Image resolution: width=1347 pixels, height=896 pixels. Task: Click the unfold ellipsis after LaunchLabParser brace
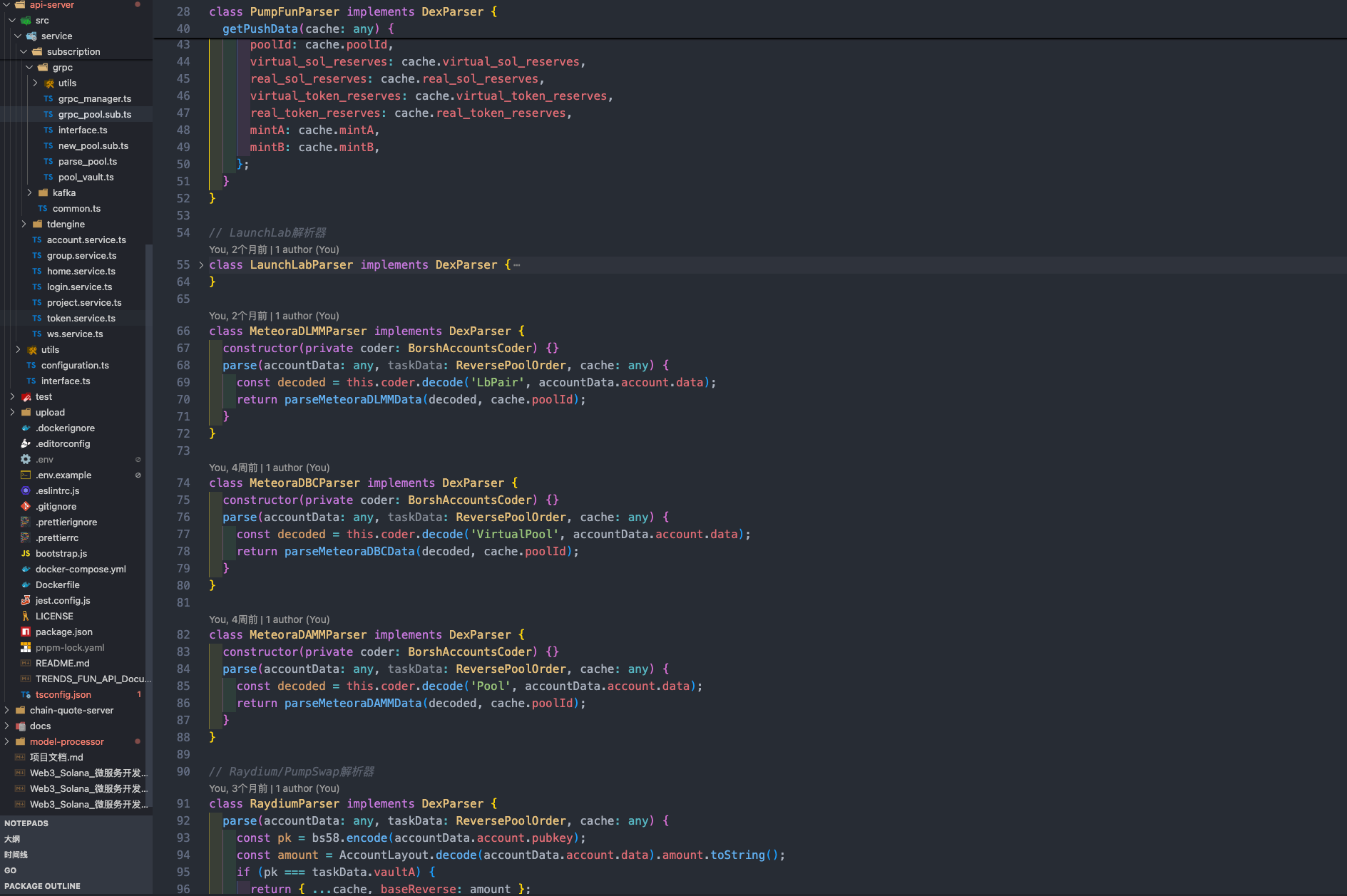[517, 265]
